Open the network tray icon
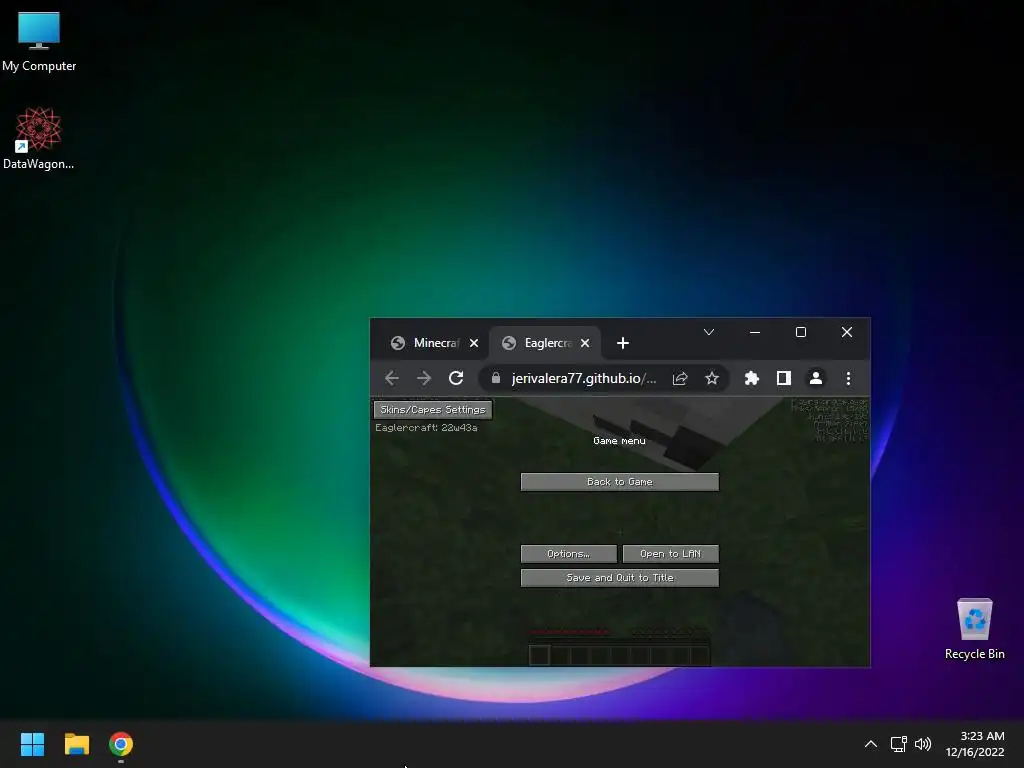The image size is (1024, 768). click(x=899, y=744)
